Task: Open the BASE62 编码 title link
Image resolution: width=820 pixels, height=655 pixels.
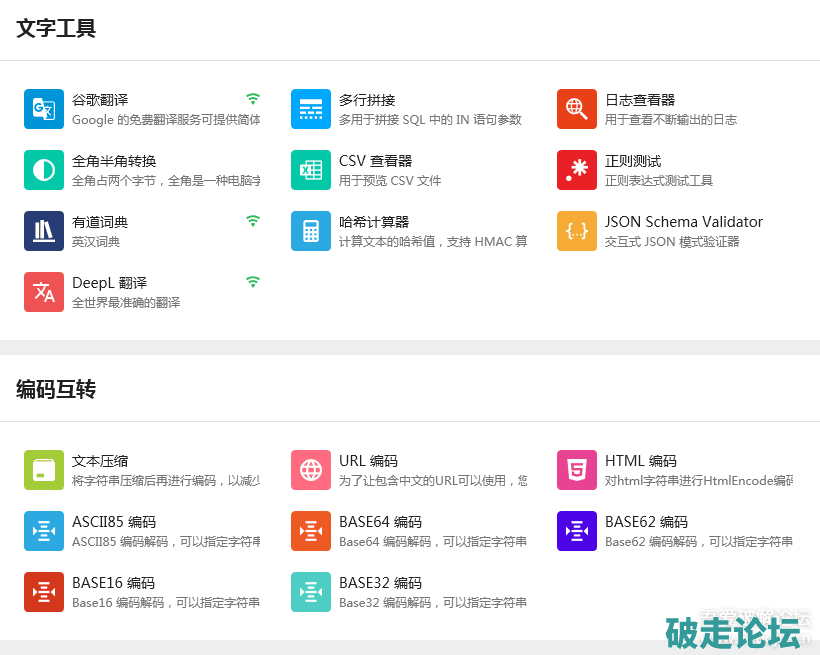Action: click(x=646, y=522)
